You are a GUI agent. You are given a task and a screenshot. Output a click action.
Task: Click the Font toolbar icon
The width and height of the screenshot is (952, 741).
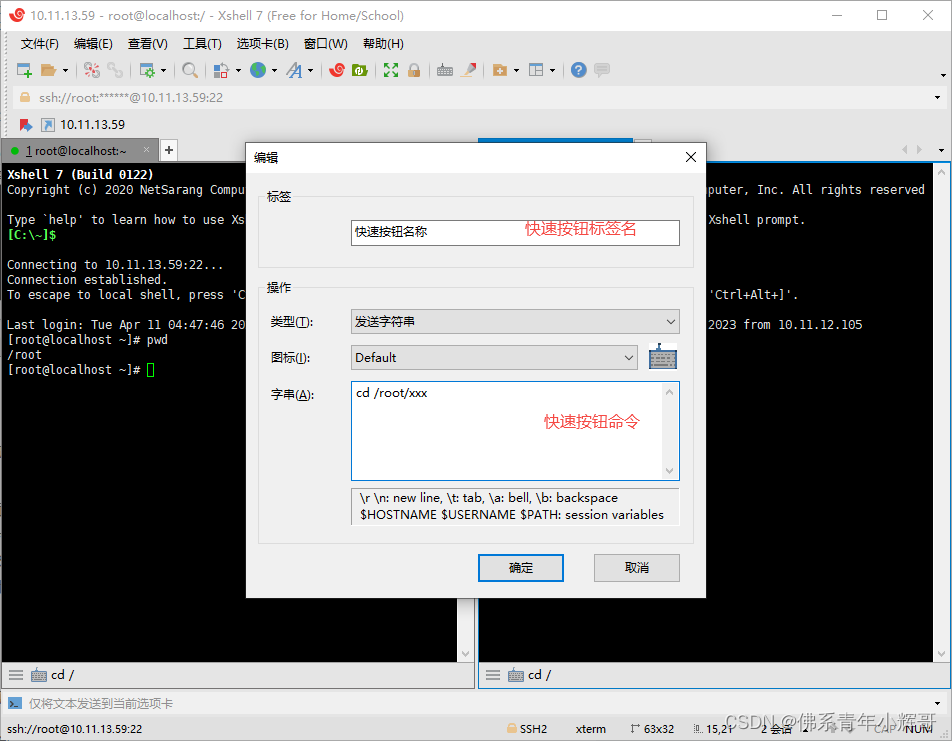click(x=294, y=70)
